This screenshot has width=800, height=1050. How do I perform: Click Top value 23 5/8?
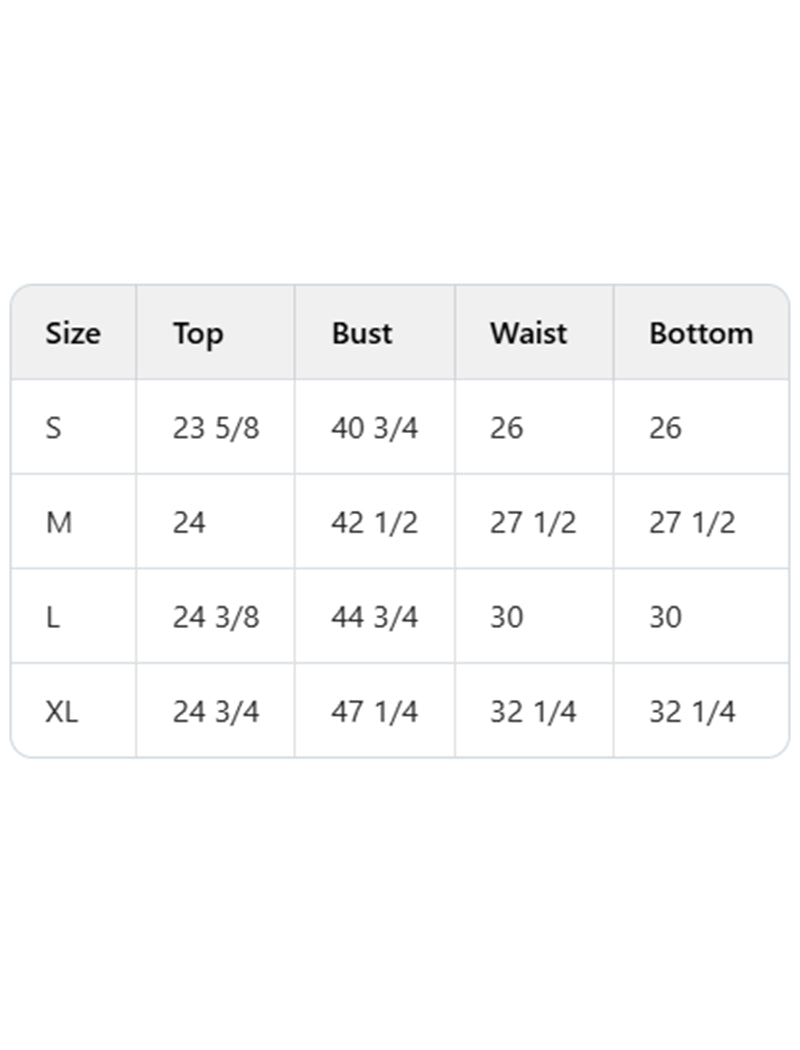tap(216, 428)
